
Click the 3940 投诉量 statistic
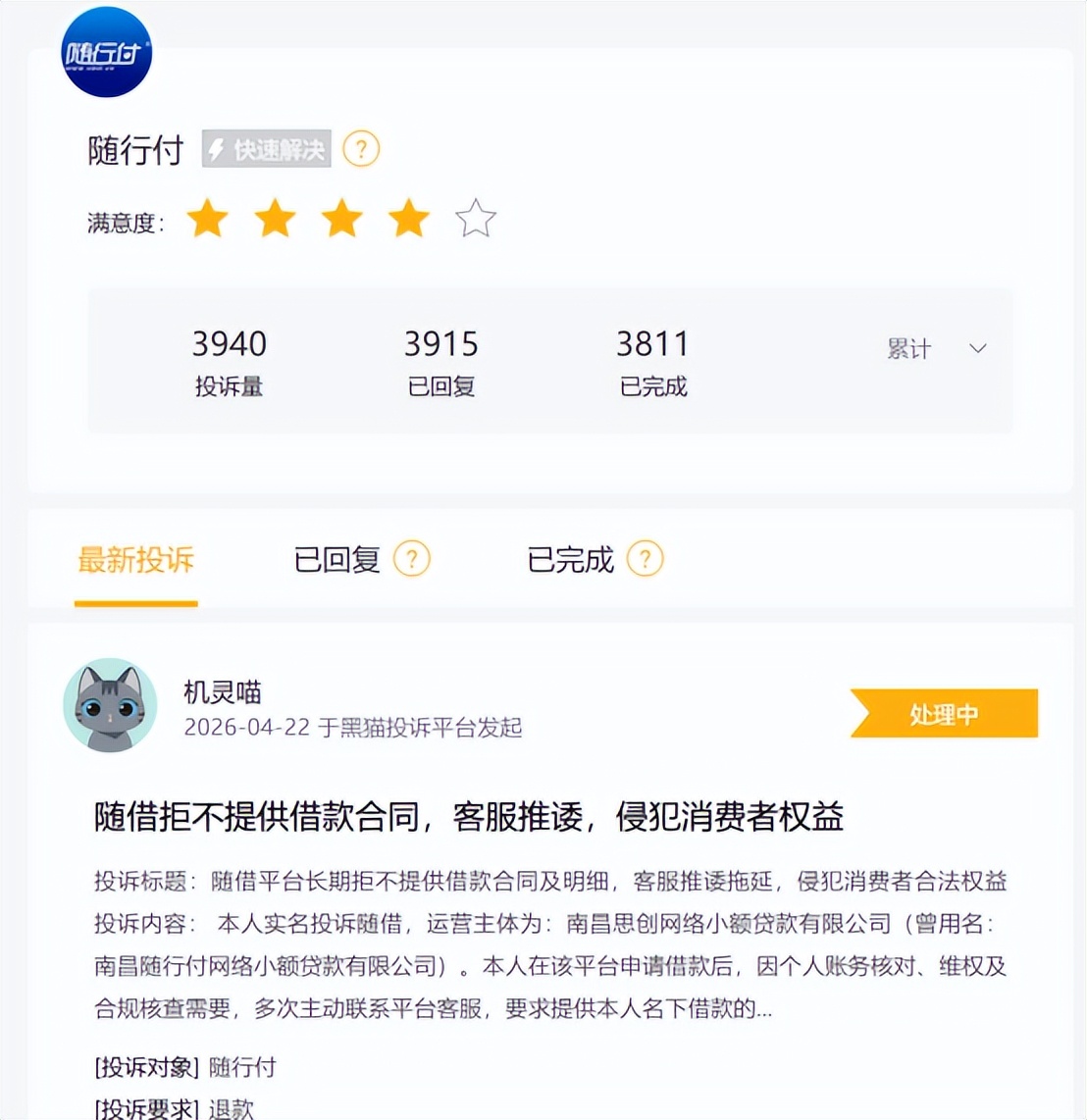[x=230, y=362]
